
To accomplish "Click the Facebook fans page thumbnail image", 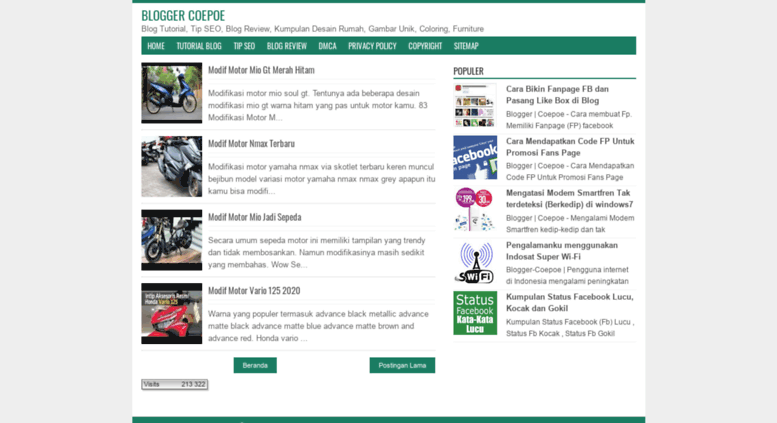I will tap(475, 157).
